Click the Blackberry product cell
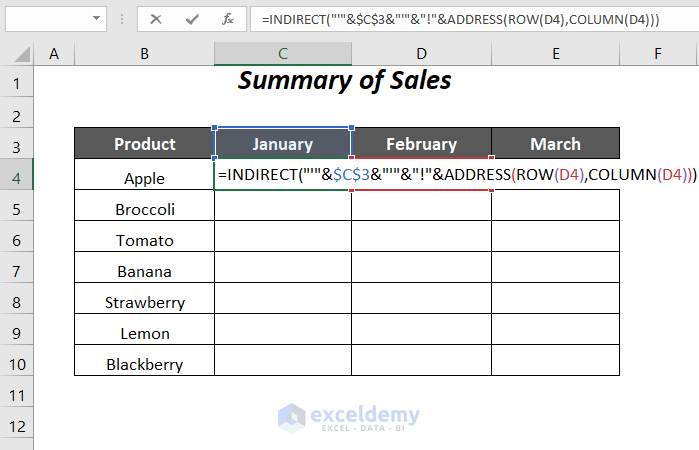Screen dimensions: 699x450 (x=144, y=364)
